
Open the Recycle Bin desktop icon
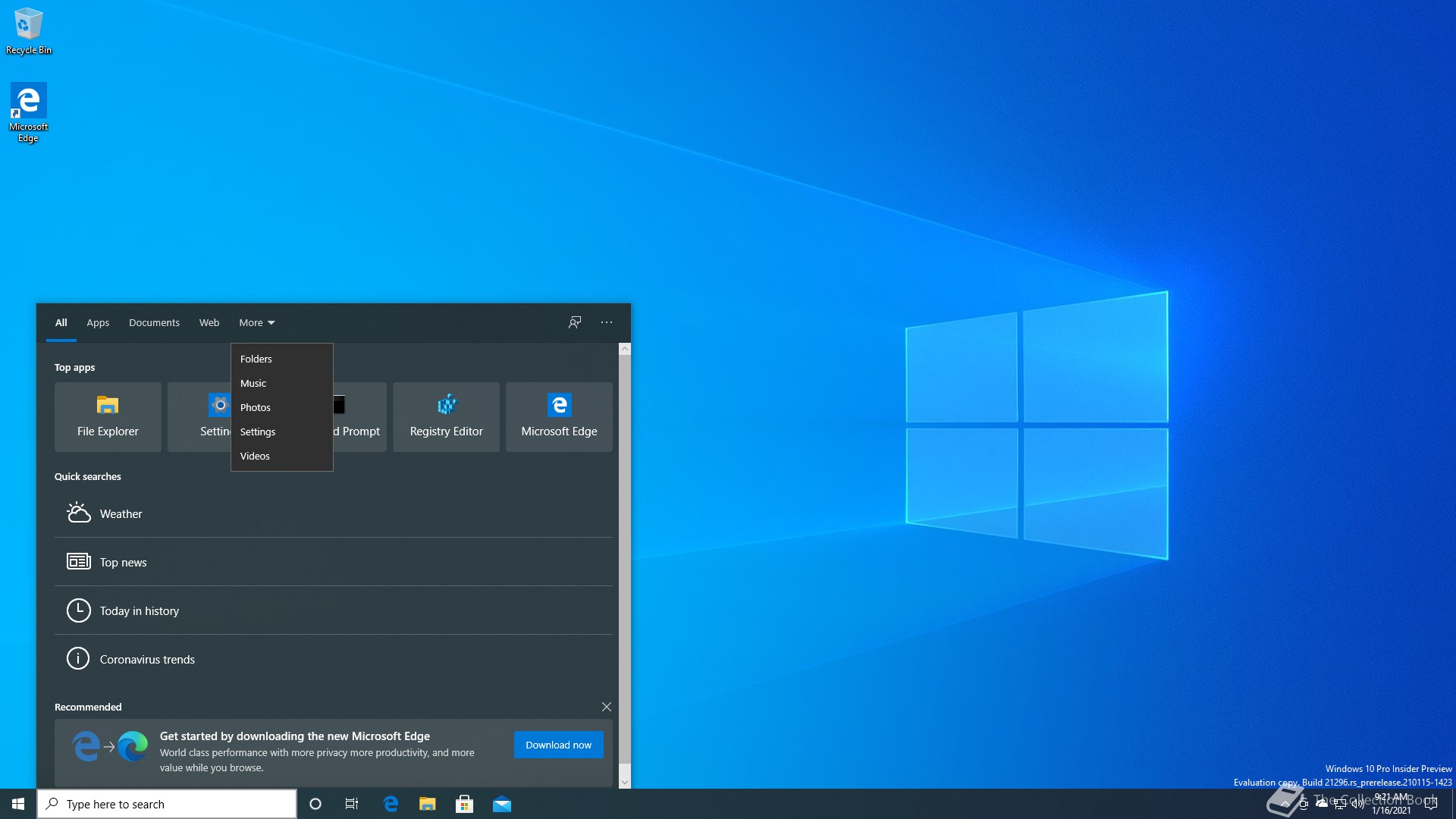29,31
